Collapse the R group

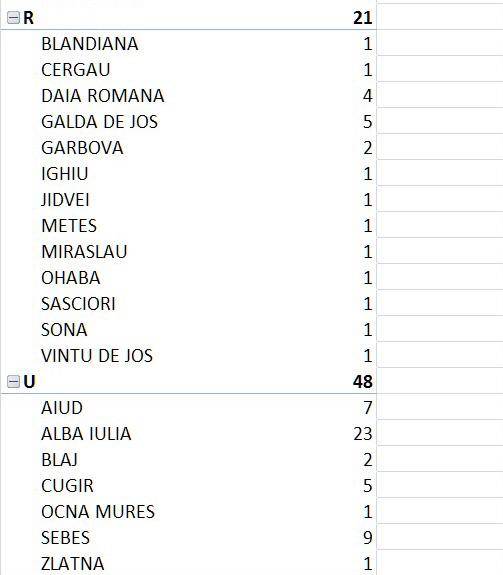click(x=14, y=18)
